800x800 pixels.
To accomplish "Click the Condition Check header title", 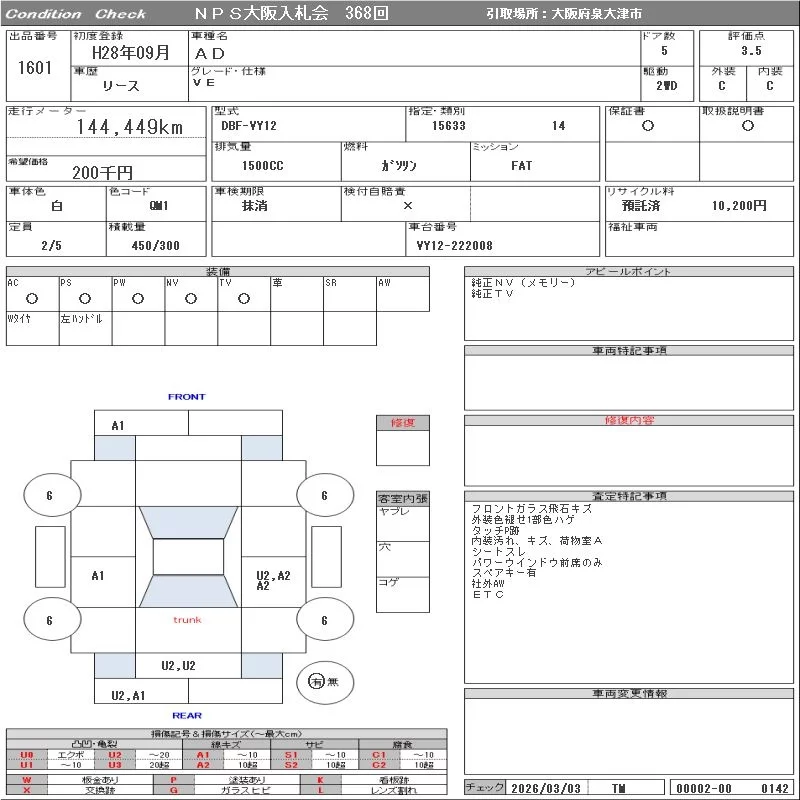I will [76, 14].
